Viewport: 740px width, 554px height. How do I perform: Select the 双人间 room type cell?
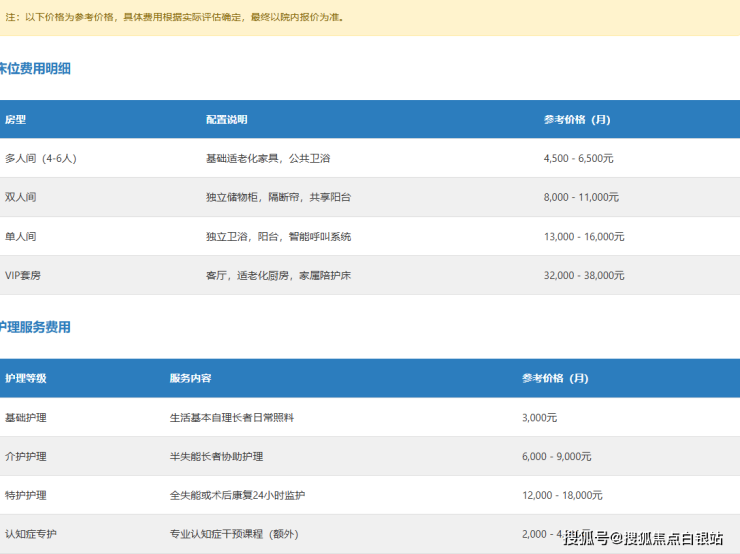[20, 197]
